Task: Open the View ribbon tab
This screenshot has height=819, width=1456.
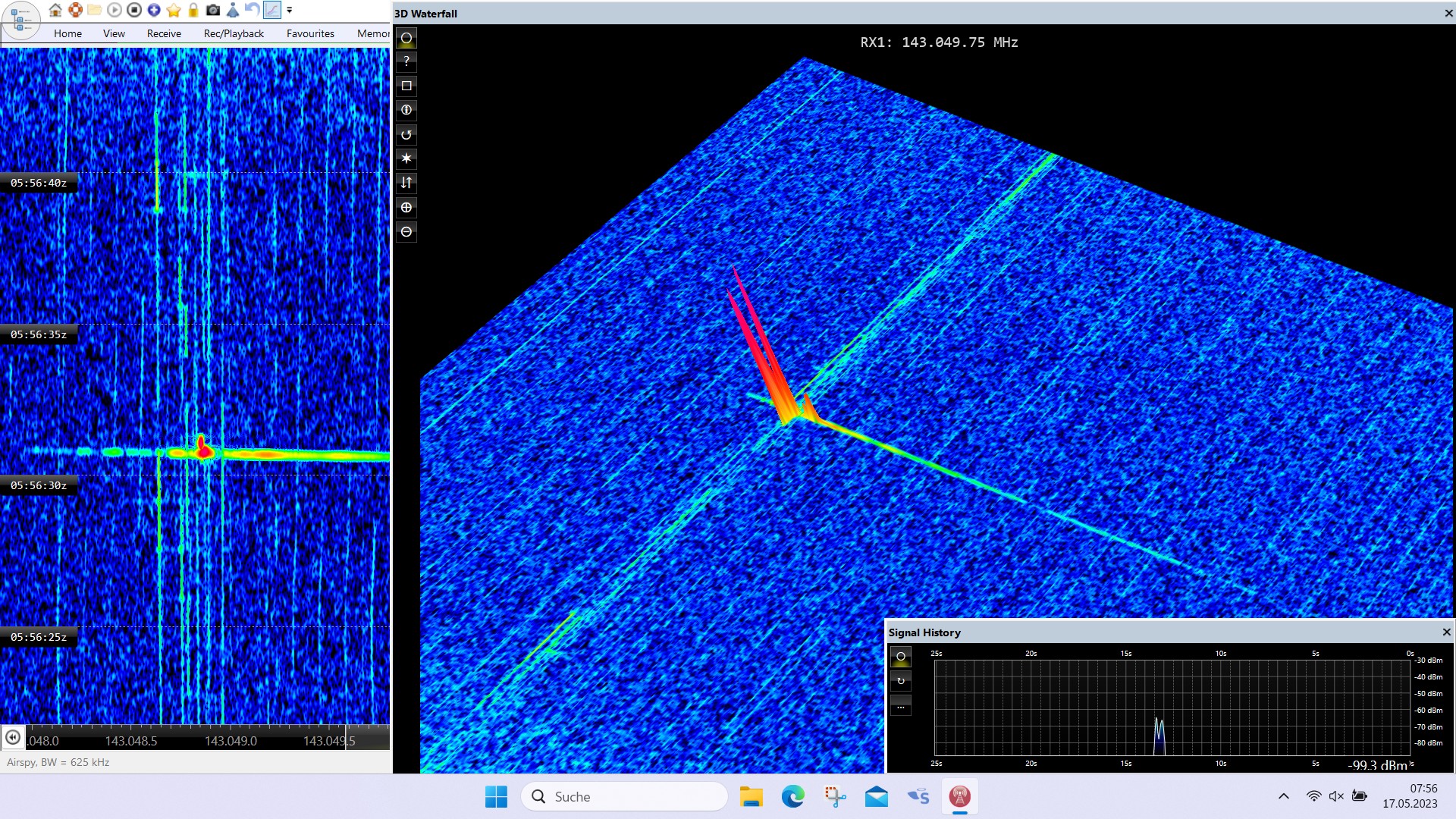Action: [114, 33]
